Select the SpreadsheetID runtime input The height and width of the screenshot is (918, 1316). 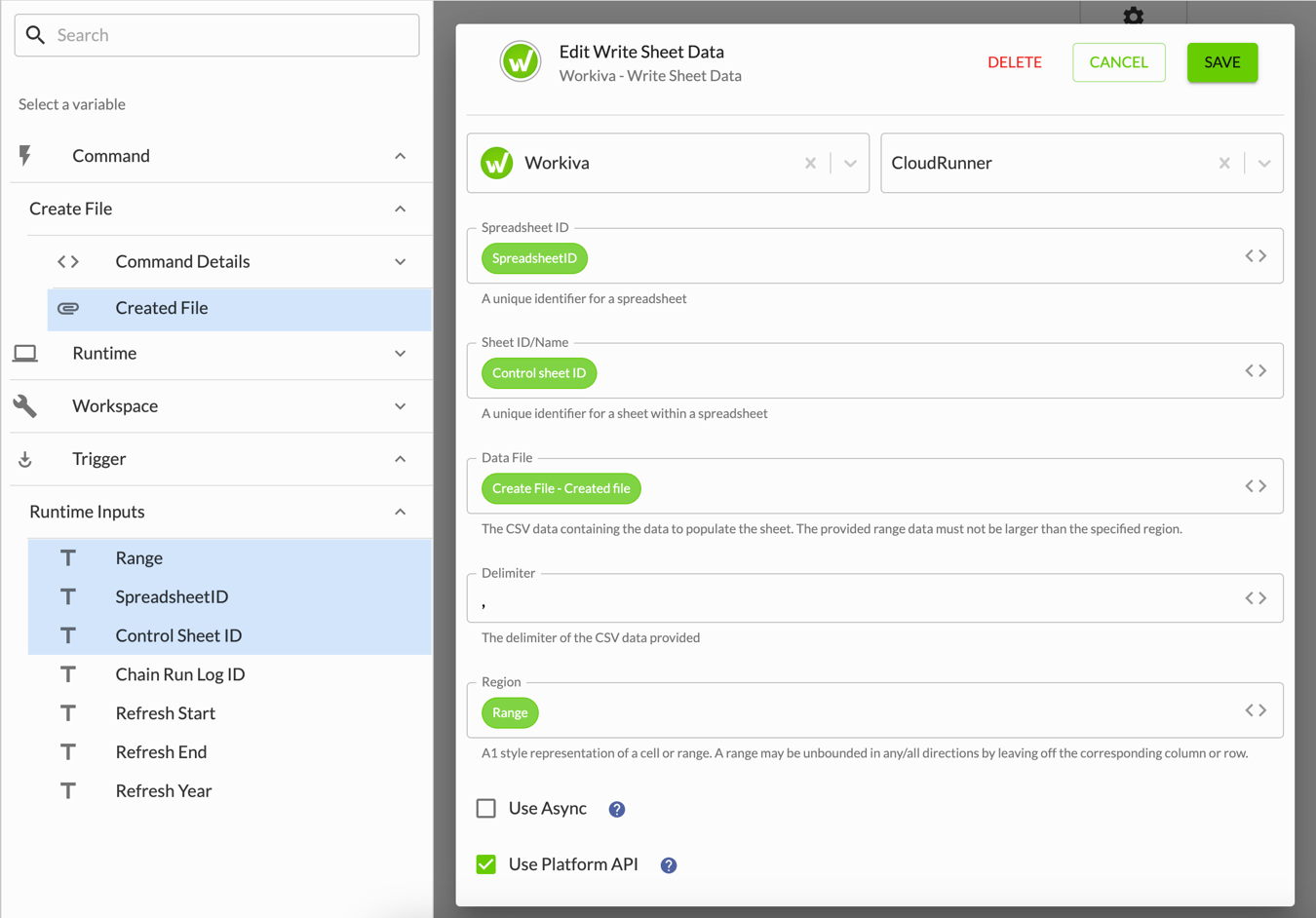(x=230, y=596)
